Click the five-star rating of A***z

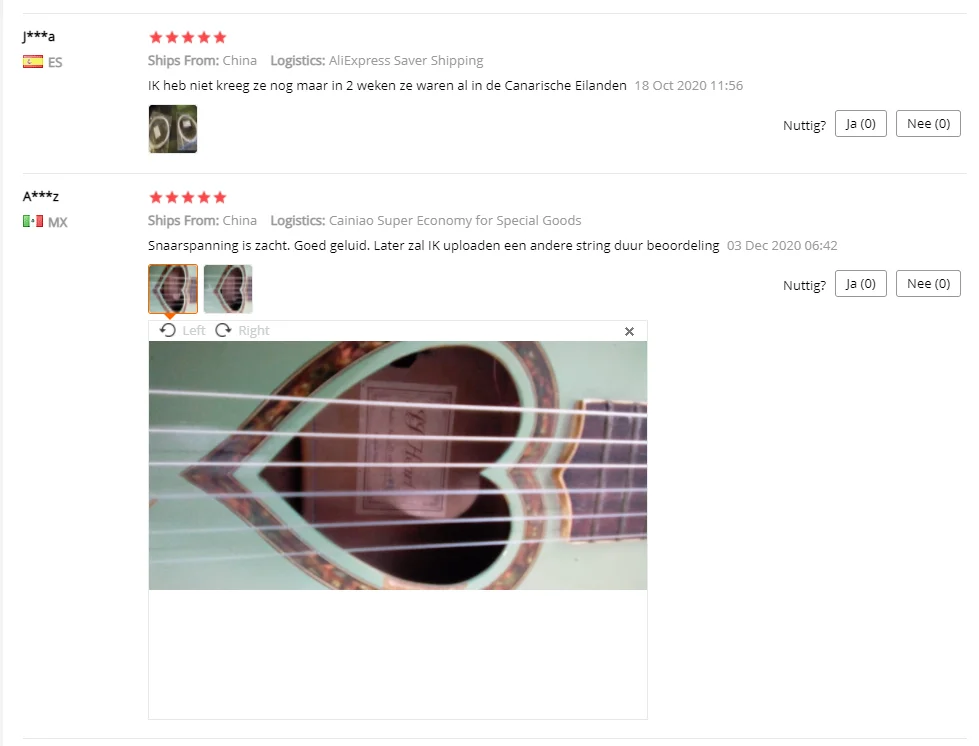click(x=187, y=197)
